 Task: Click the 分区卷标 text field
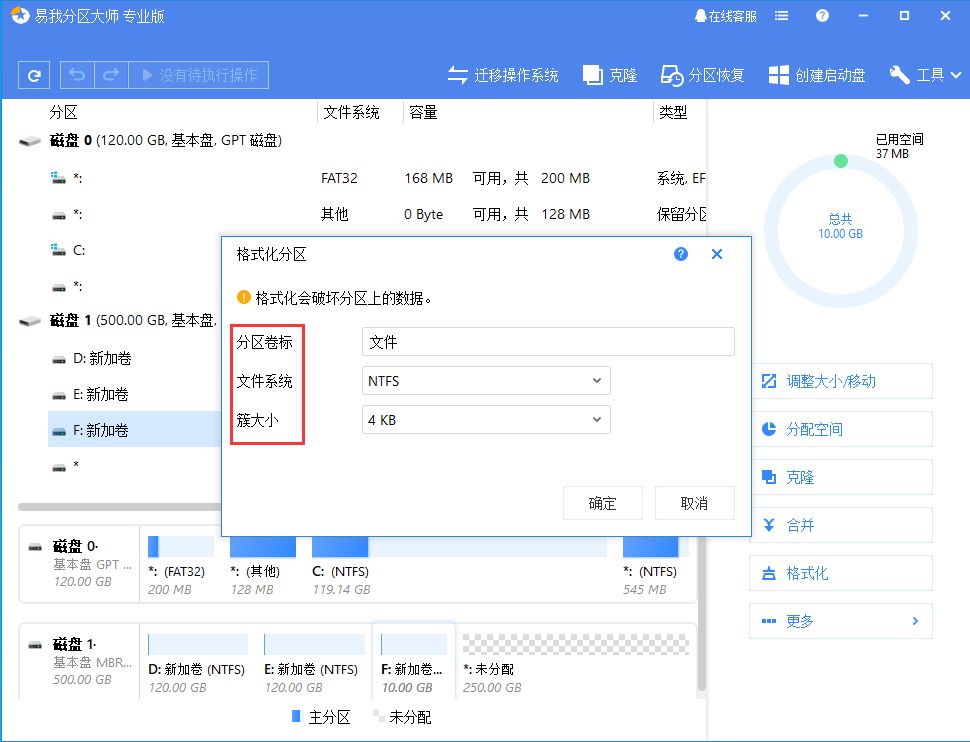(x=548, y=342)
